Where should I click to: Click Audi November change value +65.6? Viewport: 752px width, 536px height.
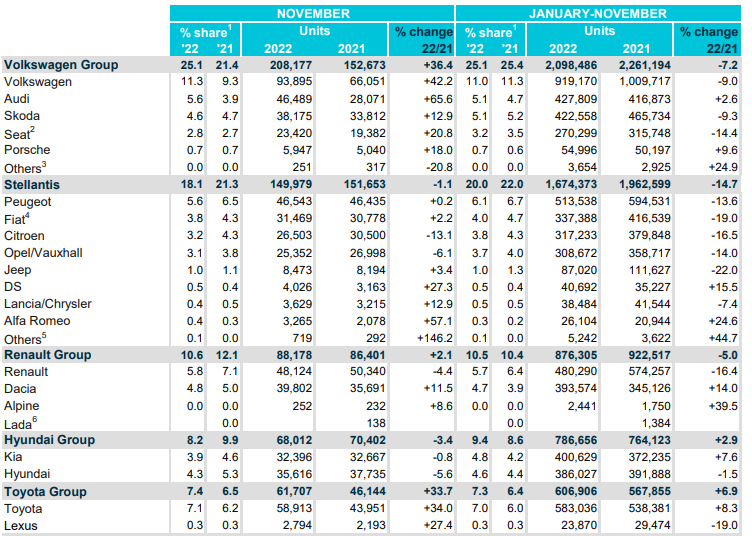coord(438,99)
